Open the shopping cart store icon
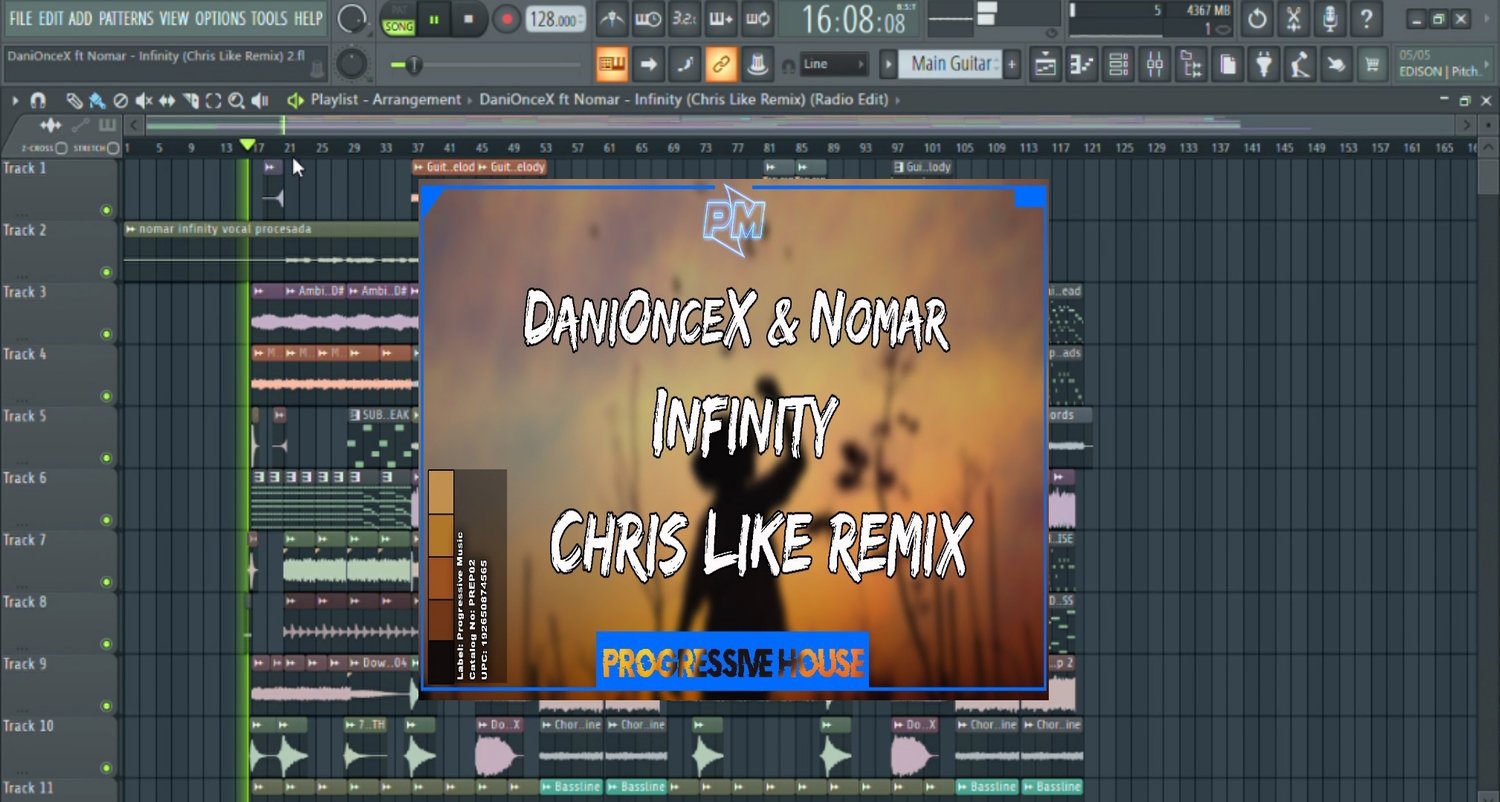 pos(1375,64)
